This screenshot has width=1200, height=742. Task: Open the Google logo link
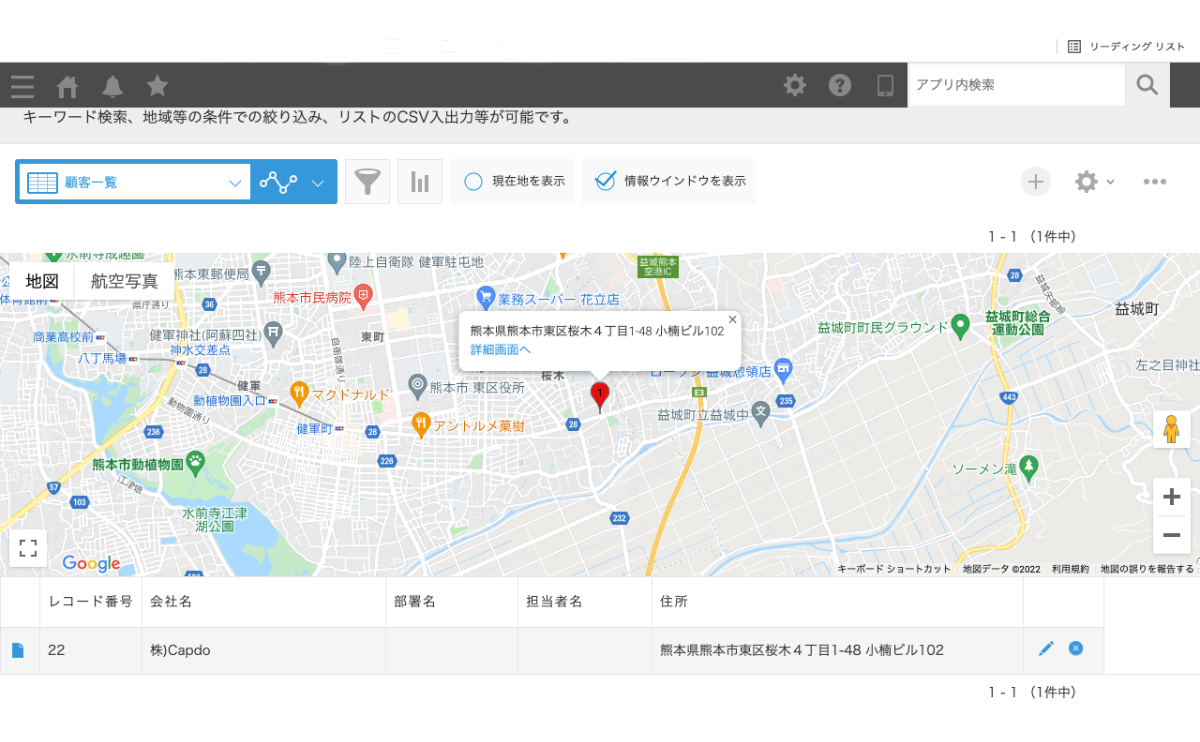[x=91, y=564]
